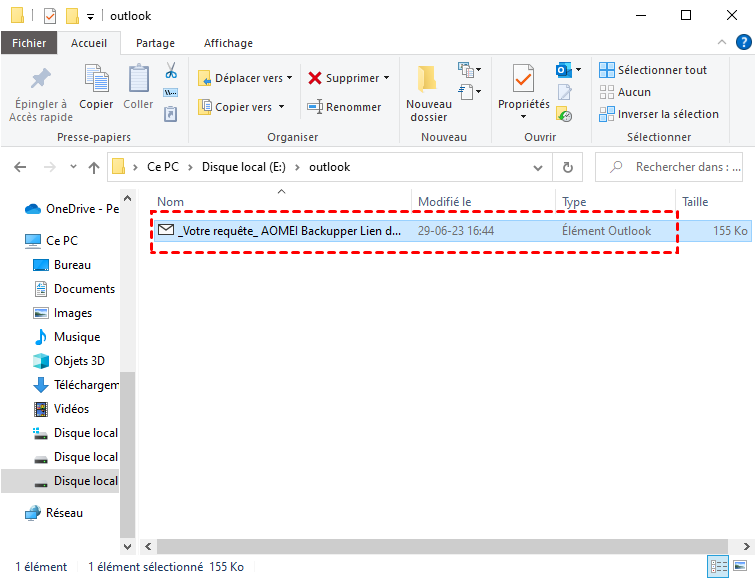Open Déplacer vers dropdown
Screen dimensions: 756x579
pos(245,78)
